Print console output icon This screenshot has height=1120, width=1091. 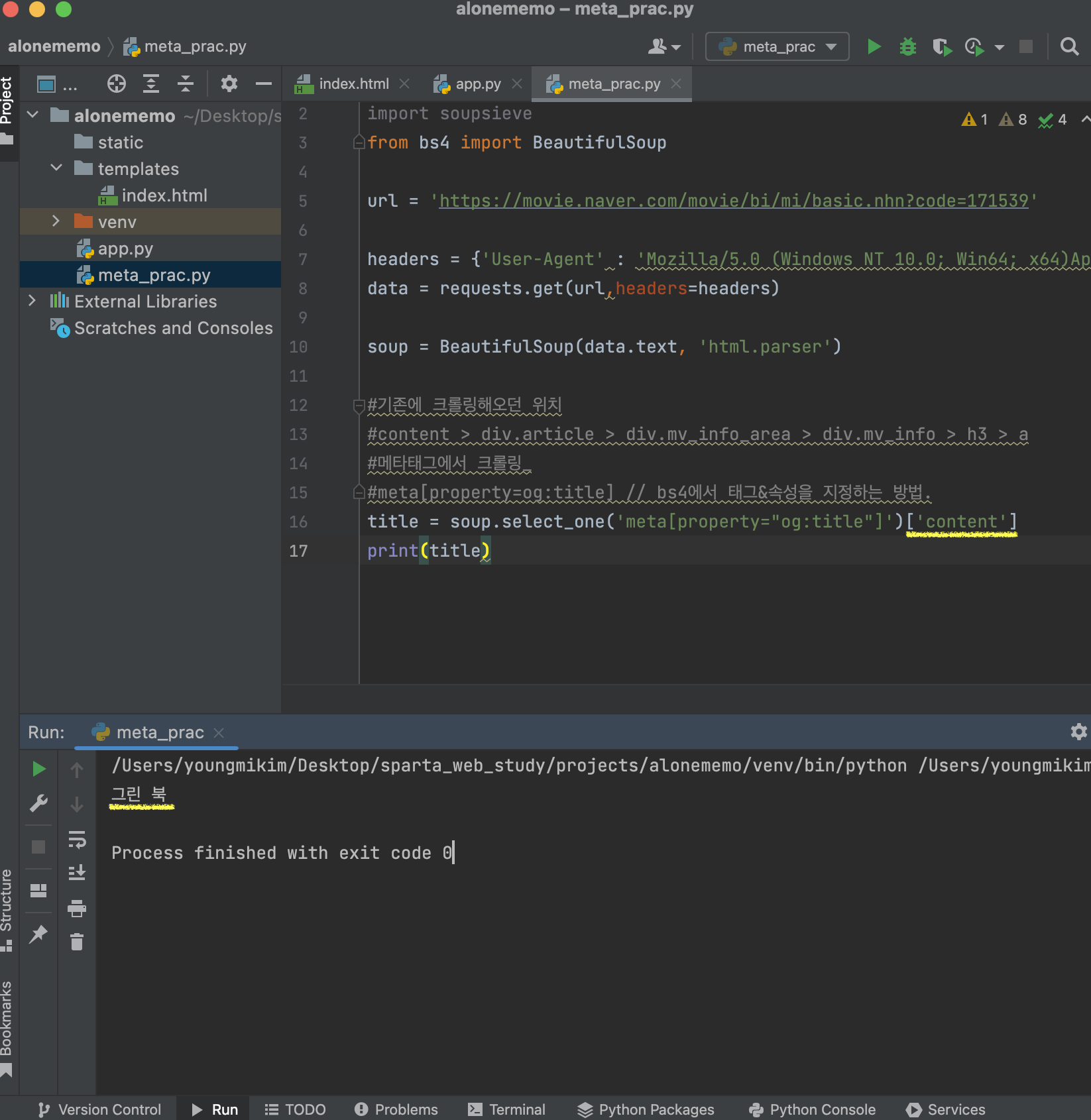[77, 908]
